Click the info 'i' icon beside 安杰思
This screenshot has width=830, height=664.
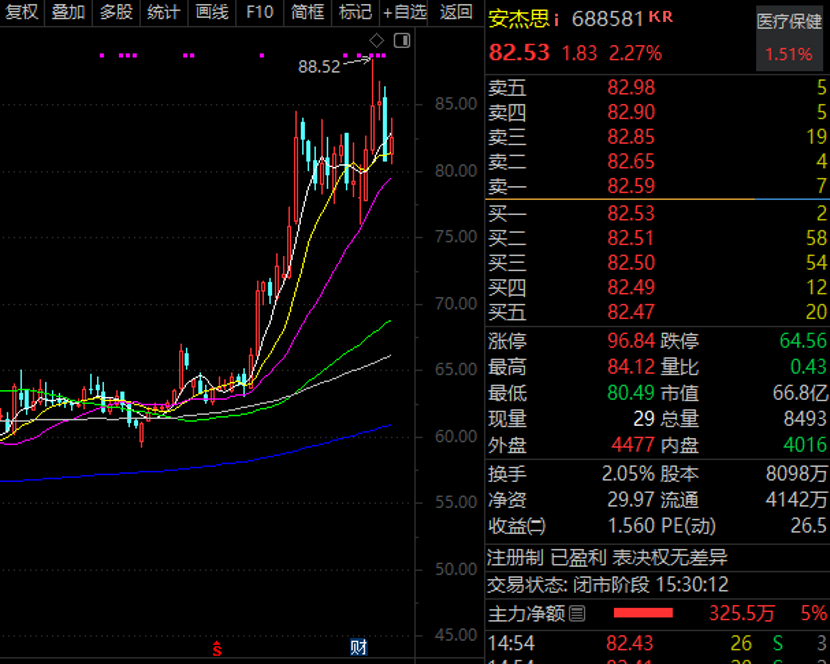pos(557,19)
